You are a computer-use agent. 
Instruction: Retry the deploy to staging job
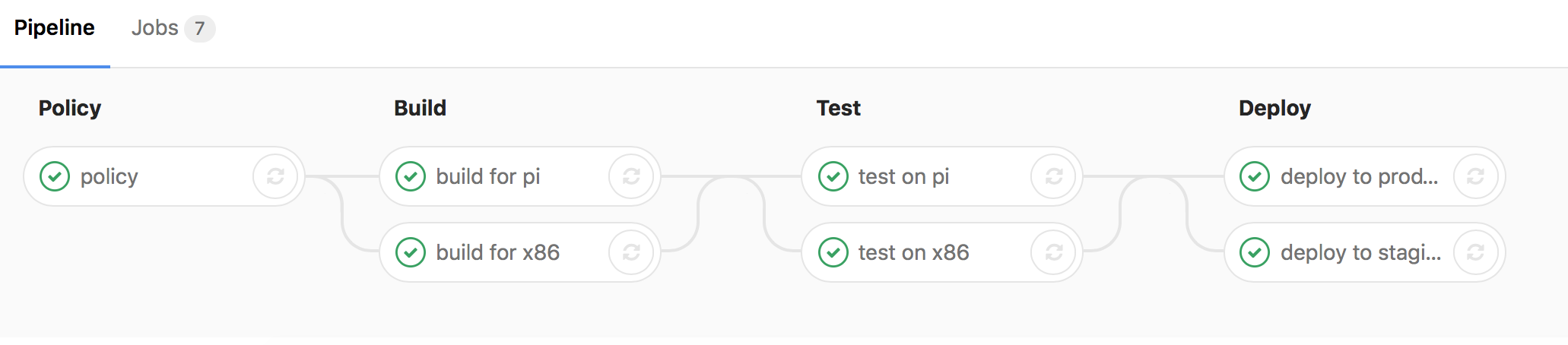coord(1475,252)
